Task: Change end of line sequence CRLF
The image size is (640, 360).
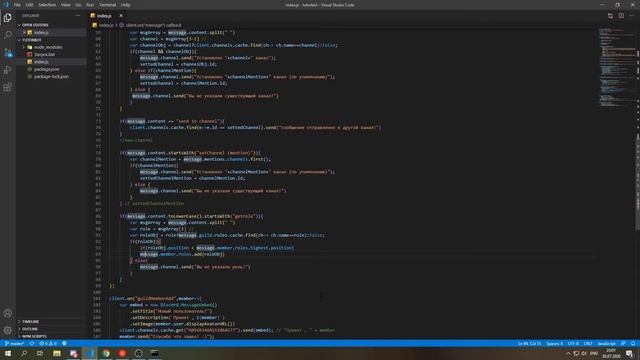Action: 588,344
